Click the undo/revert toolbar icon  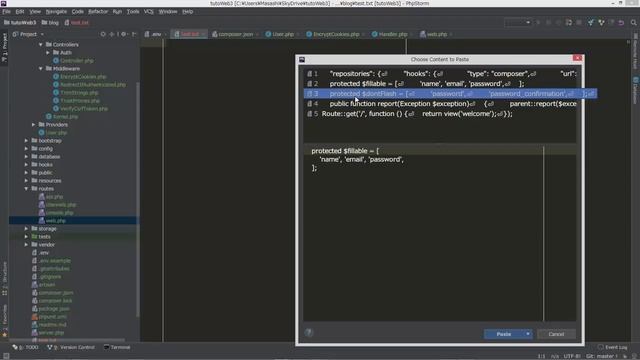click(x=621, y=22)
